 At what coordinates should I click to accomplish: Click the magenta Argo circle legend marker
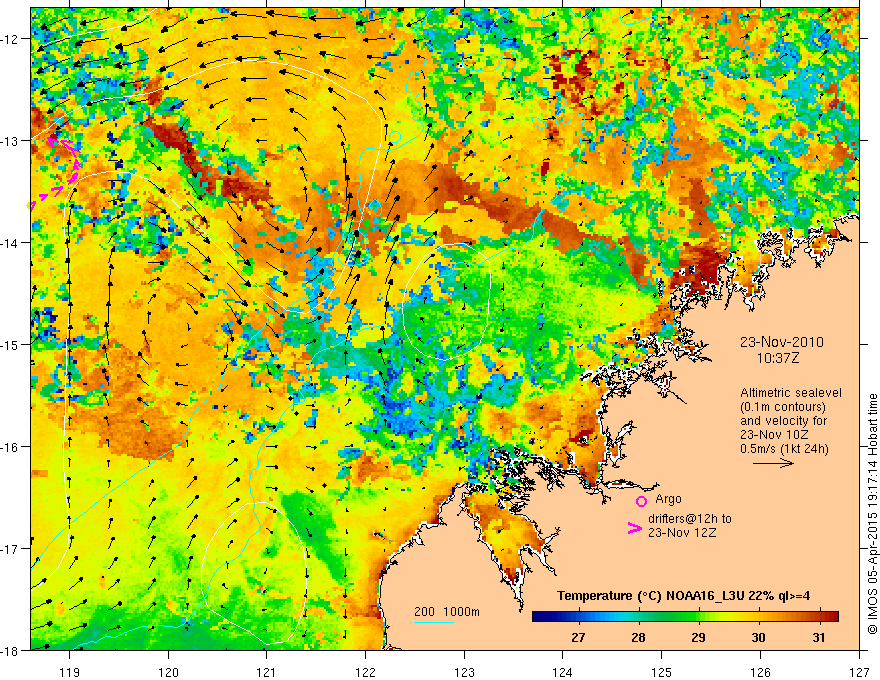point(641,501)
